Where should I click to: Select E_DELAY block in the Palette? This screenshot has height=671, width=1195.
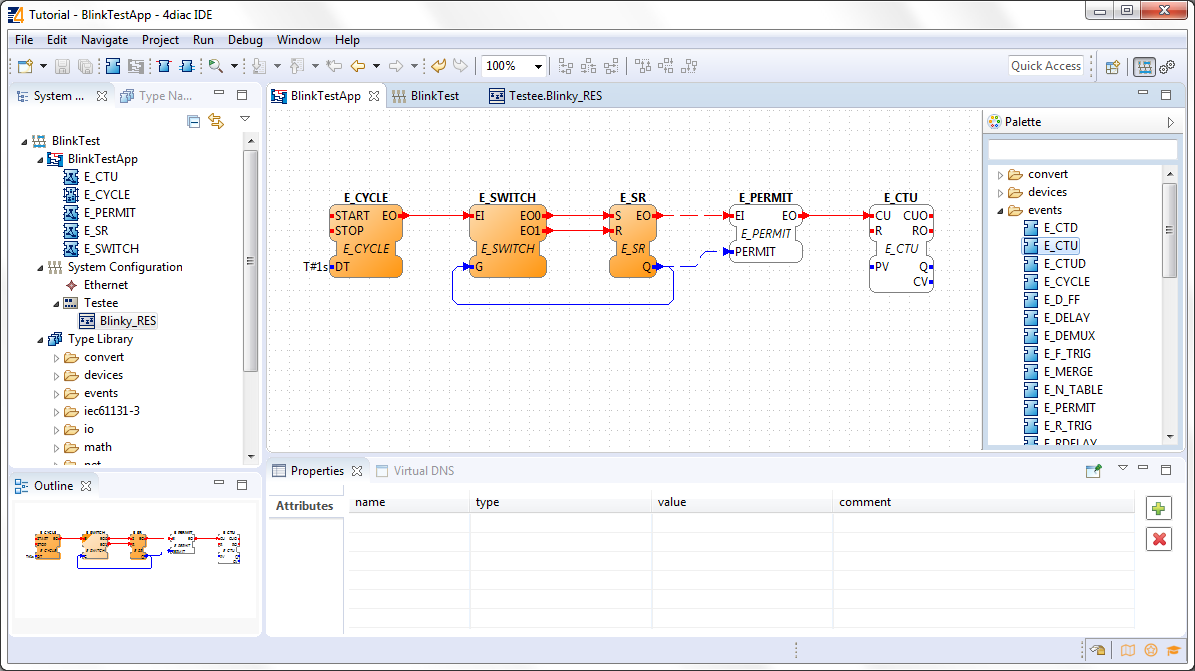point(1066,318)
